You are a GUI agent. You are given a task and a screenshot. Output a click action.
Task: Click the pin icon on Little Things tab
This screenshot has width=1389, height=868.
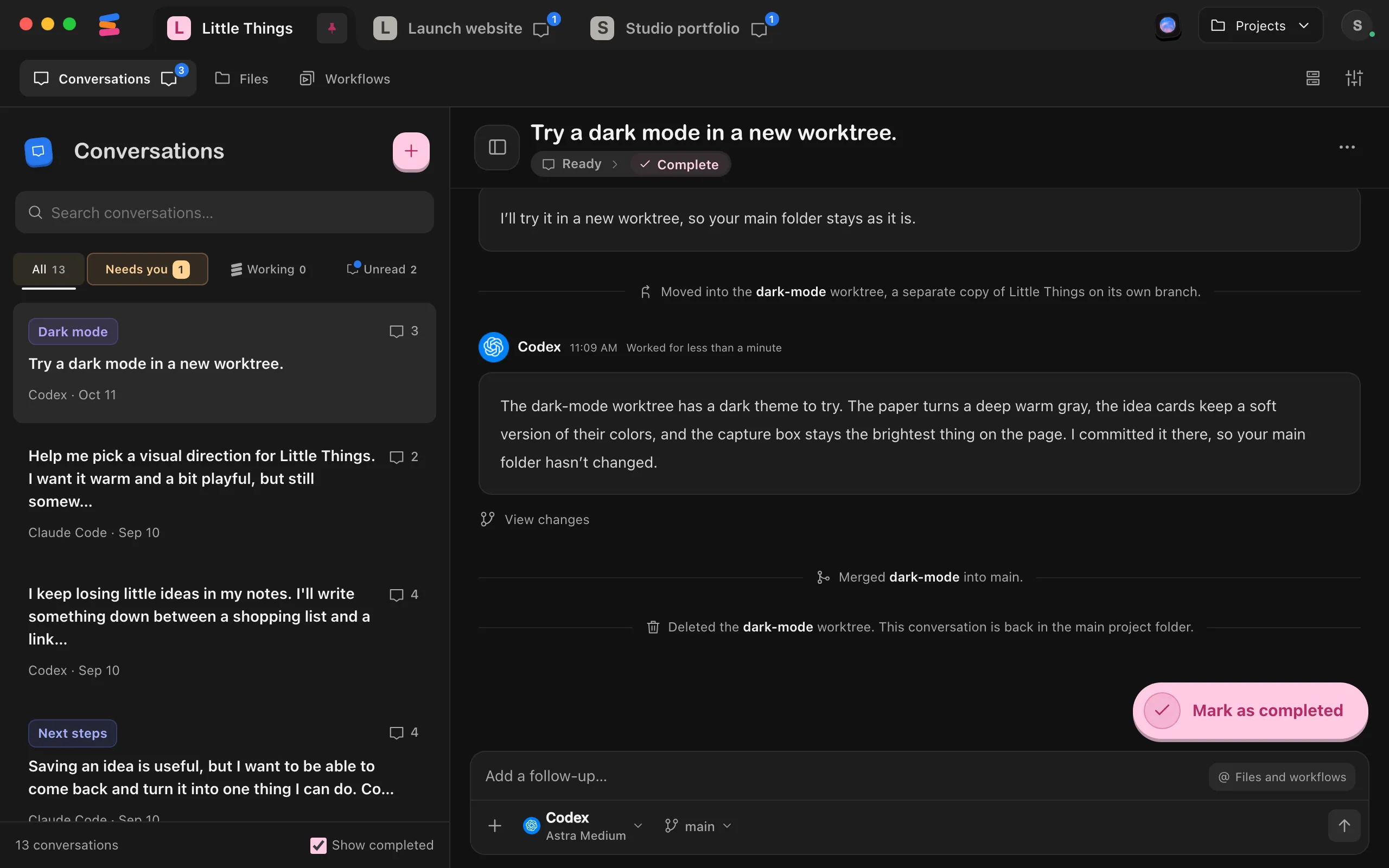tap(332, 28)
